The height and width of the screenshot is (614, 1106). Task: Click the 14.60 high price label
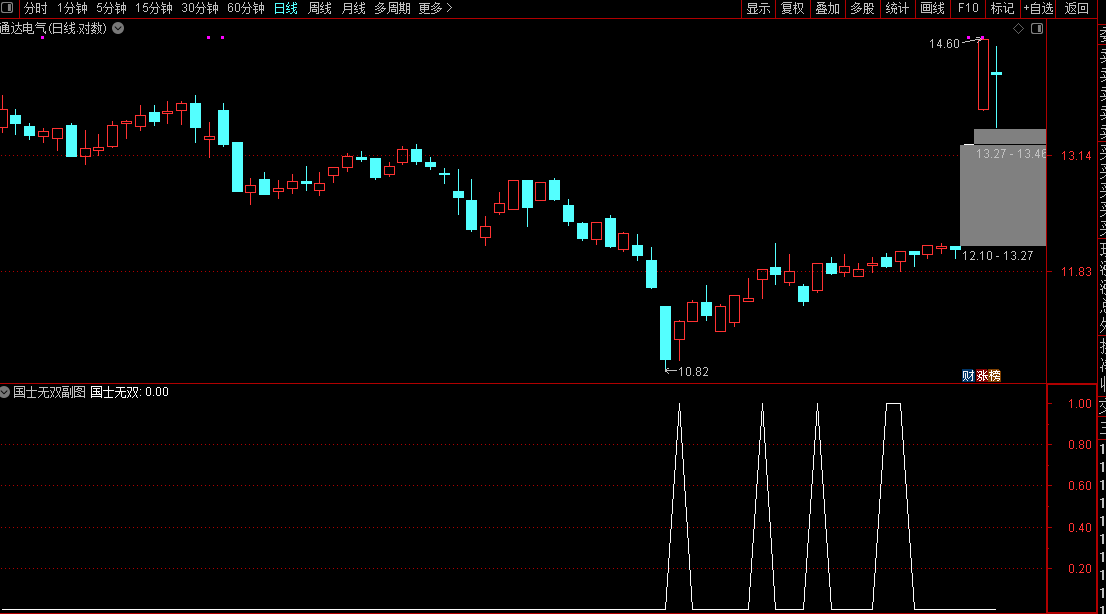coord(944,44)
